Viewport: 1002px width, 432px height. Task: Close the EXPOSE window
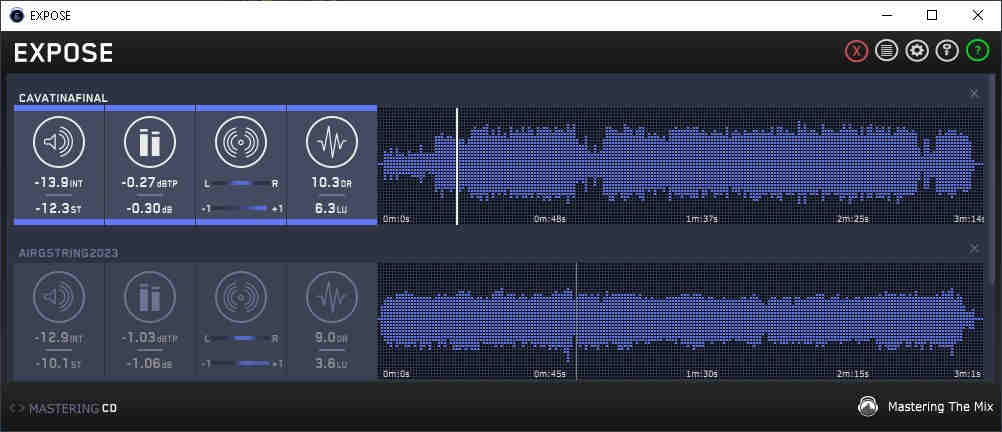pyautogui.click(x=977, y=15)
